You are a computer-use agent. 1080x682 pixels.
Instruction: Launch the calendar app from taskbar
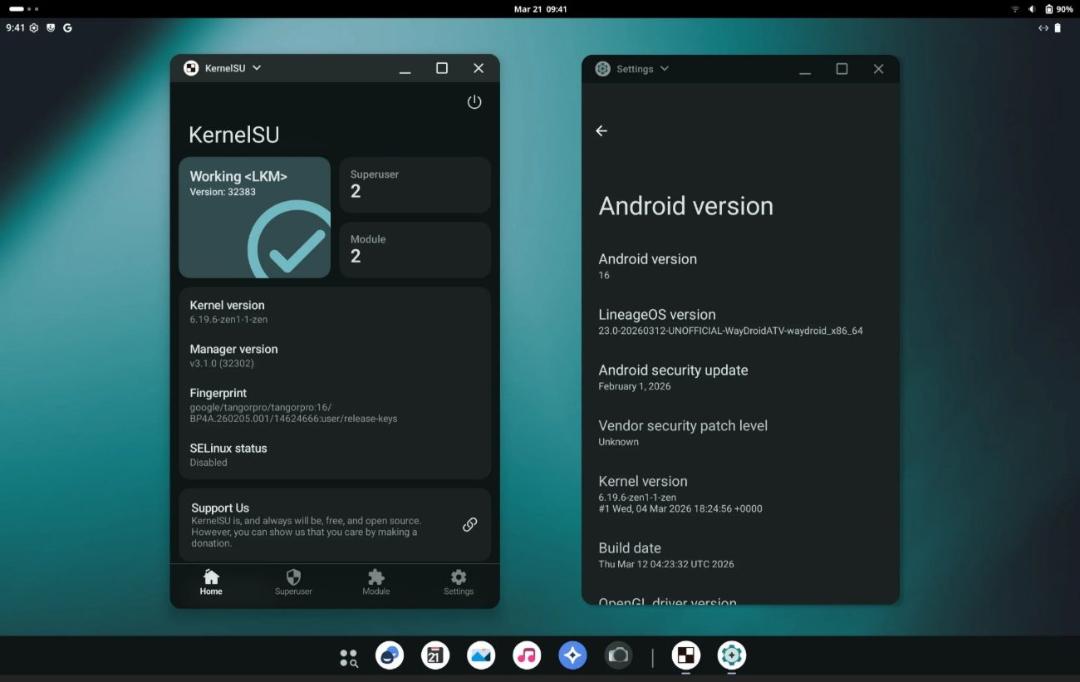coord(435,655)
